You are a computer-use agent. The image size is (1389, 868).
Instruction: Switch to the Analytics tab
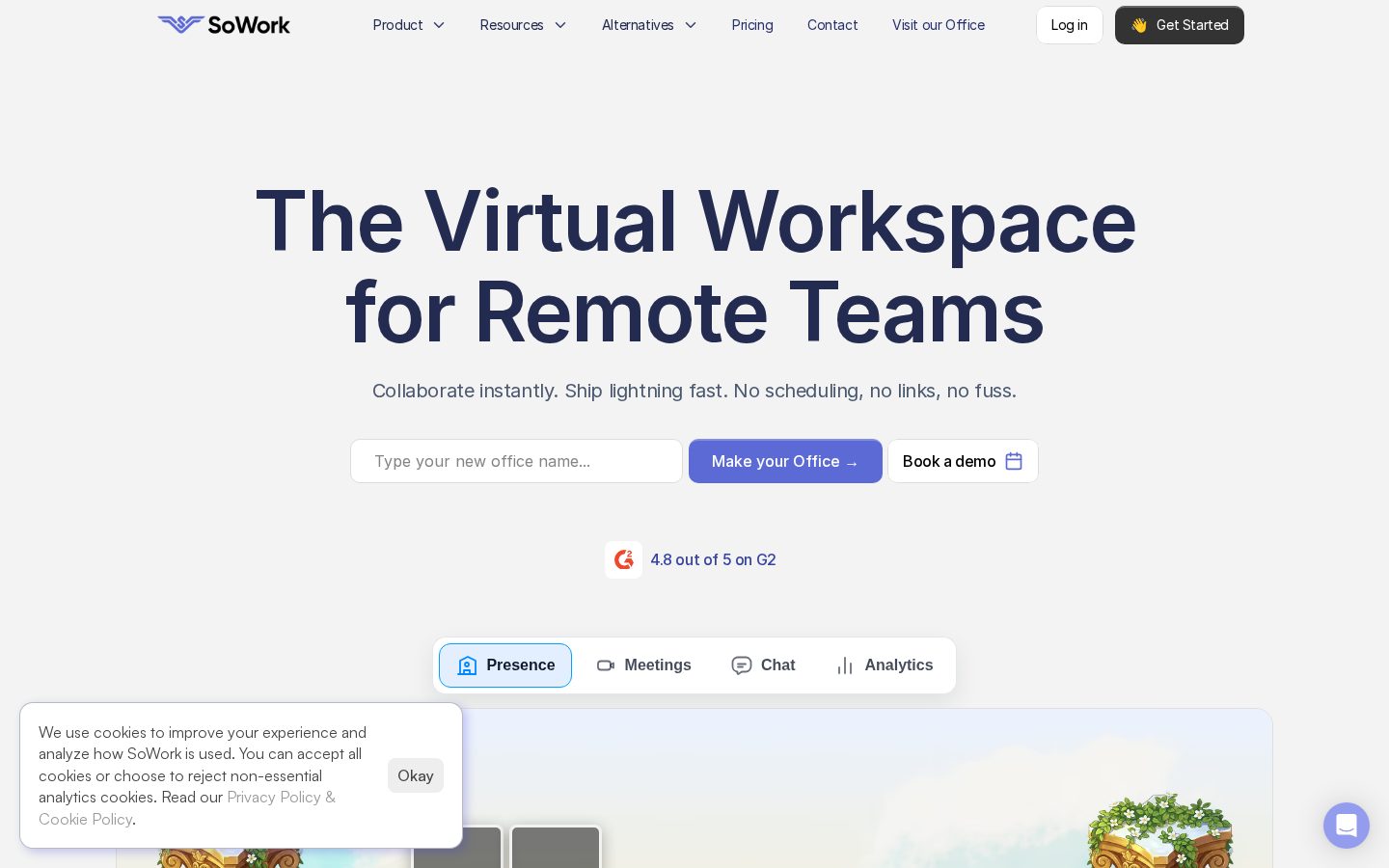pos(885,665)
